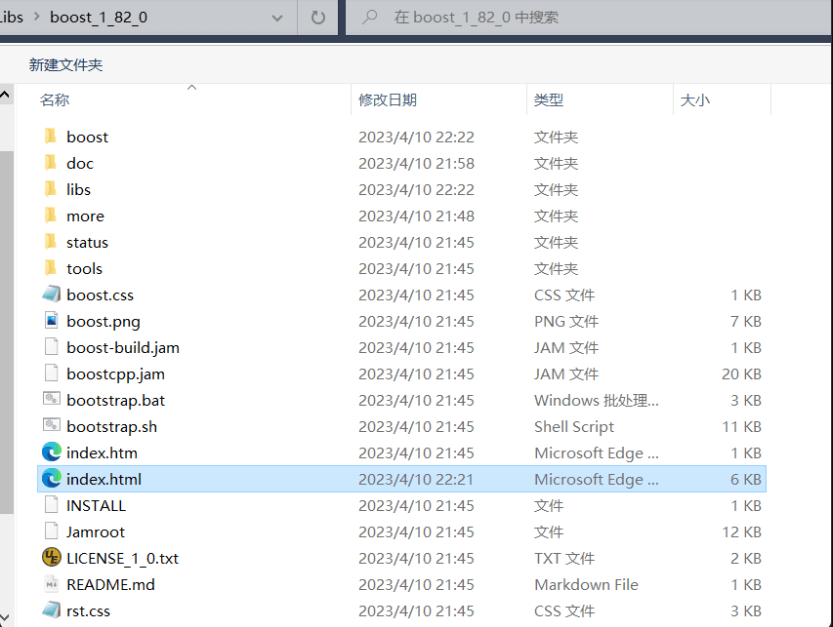
Task: Click the Edge icon for index.htm
Action: (52, 452)
